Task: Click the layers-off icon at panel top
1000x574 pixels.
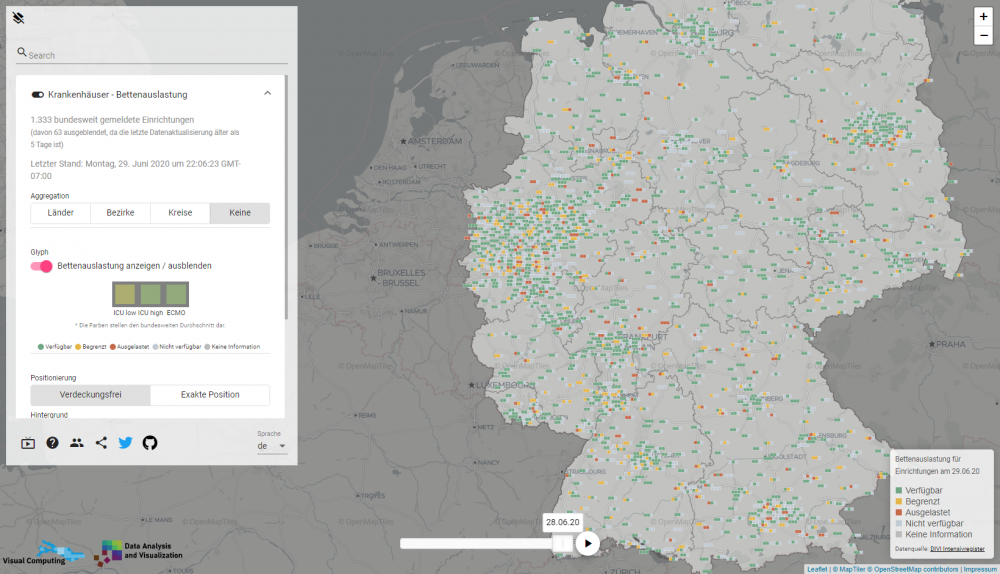Action: [x=18, y=18]
